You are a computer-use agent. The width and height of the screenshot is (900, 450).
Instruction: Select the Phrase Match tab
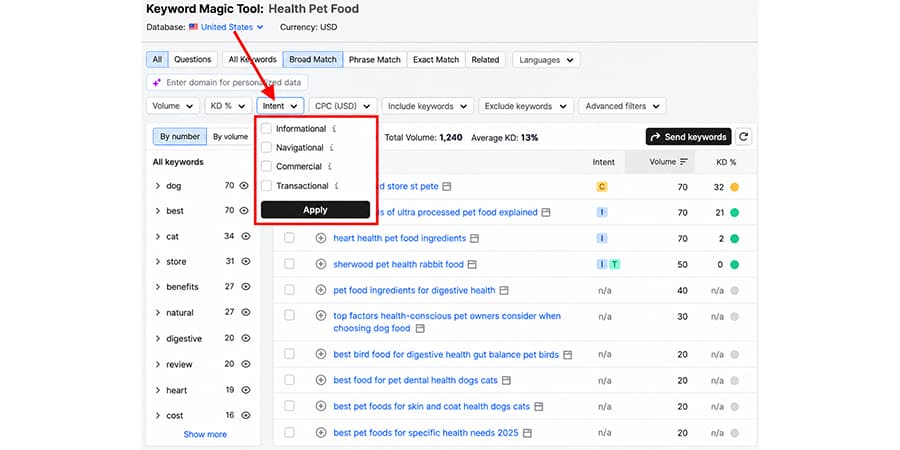coord(375,60)
